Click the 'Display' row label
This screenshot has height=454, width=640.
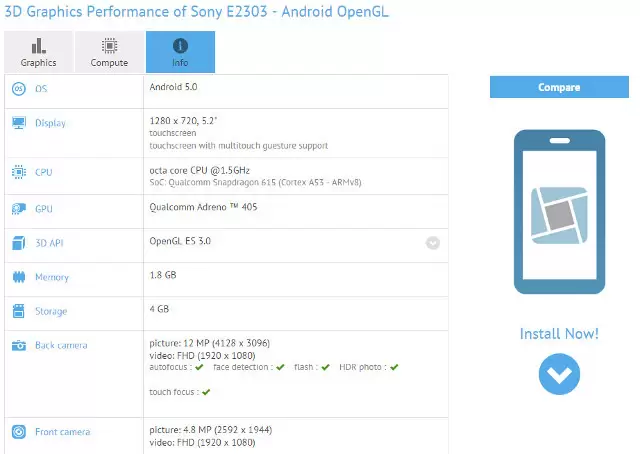[50, 123]
